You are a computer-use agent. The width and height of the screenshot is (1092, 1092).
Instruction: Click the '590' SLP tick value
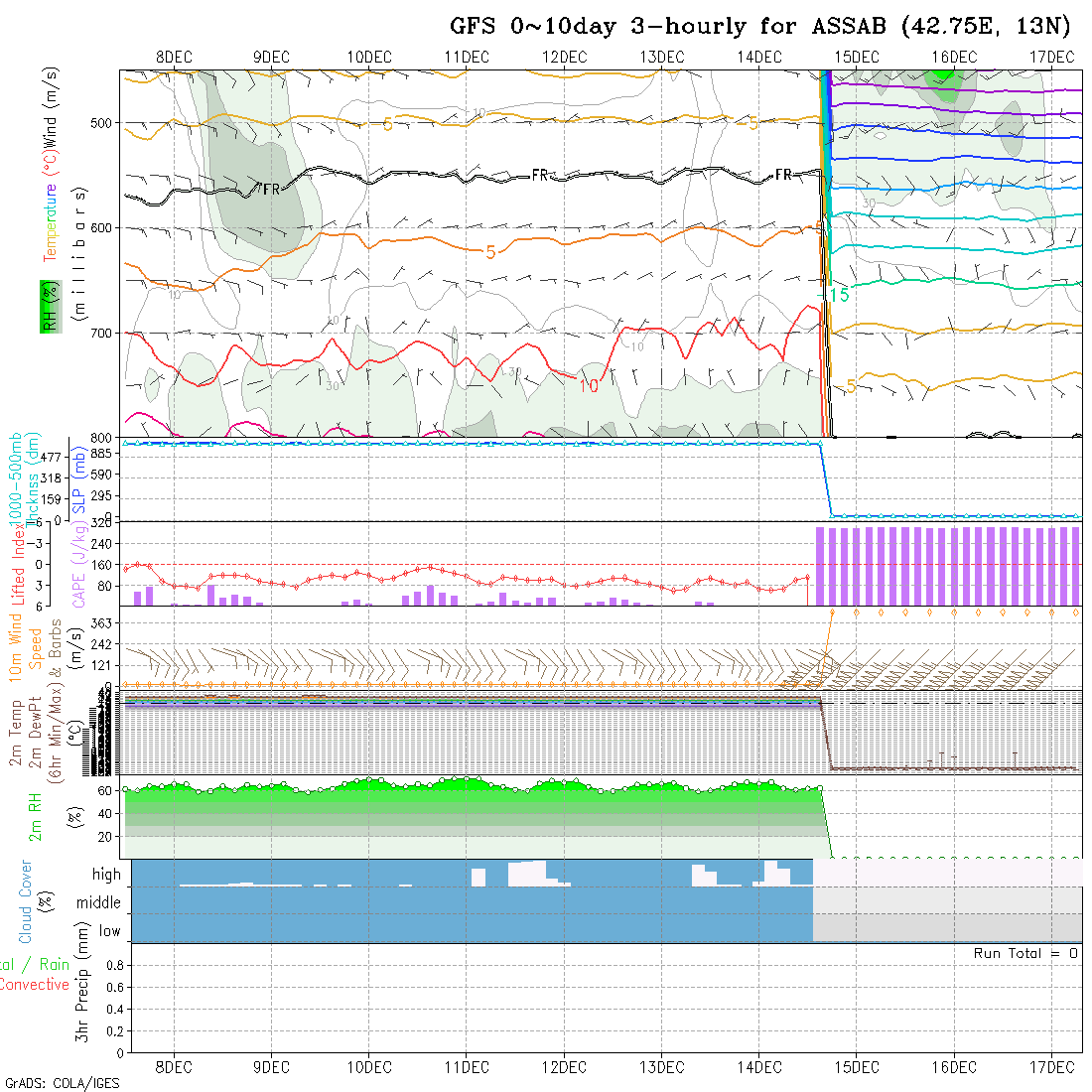(102, 475)
